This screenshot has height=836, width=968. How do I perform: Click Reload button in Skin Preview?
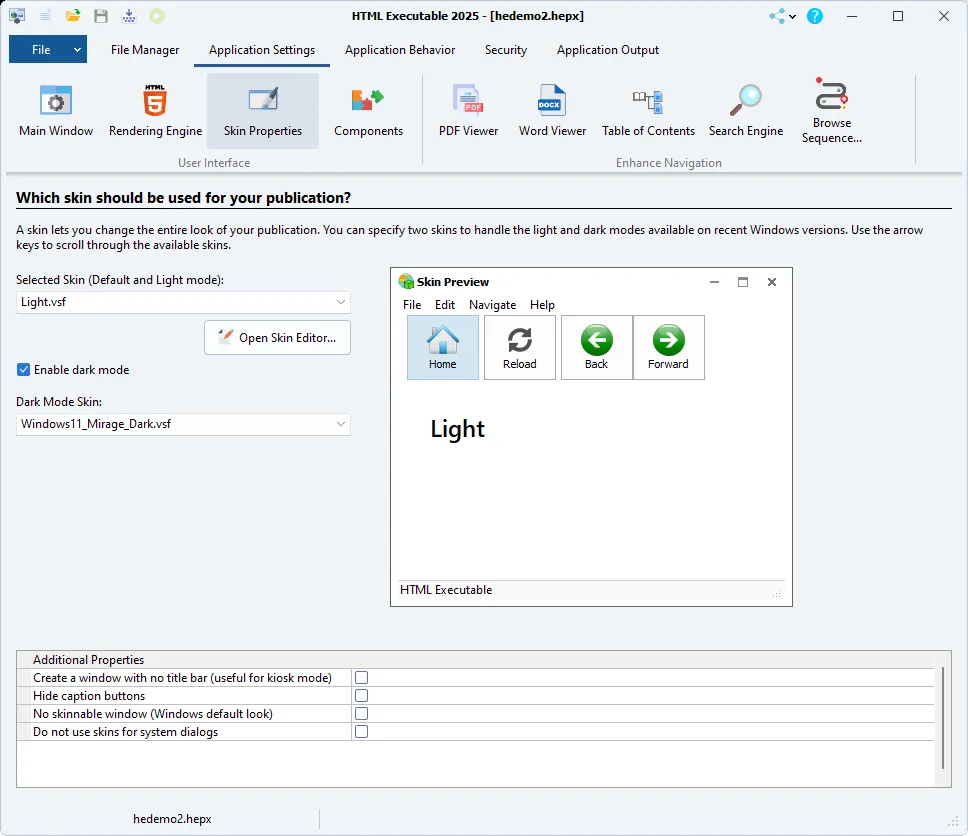(520, 348)
